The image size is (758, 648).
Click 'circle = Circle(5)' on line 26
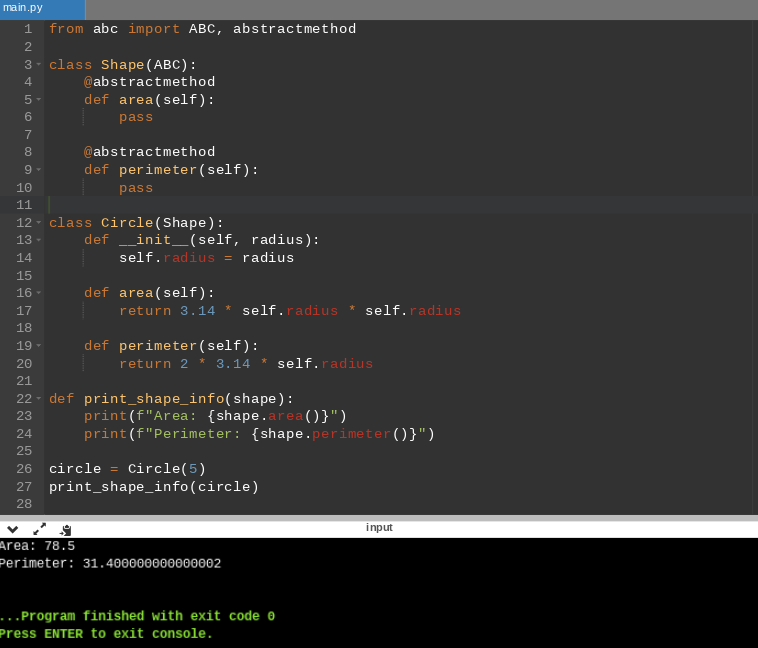click(x=127, y=469)
